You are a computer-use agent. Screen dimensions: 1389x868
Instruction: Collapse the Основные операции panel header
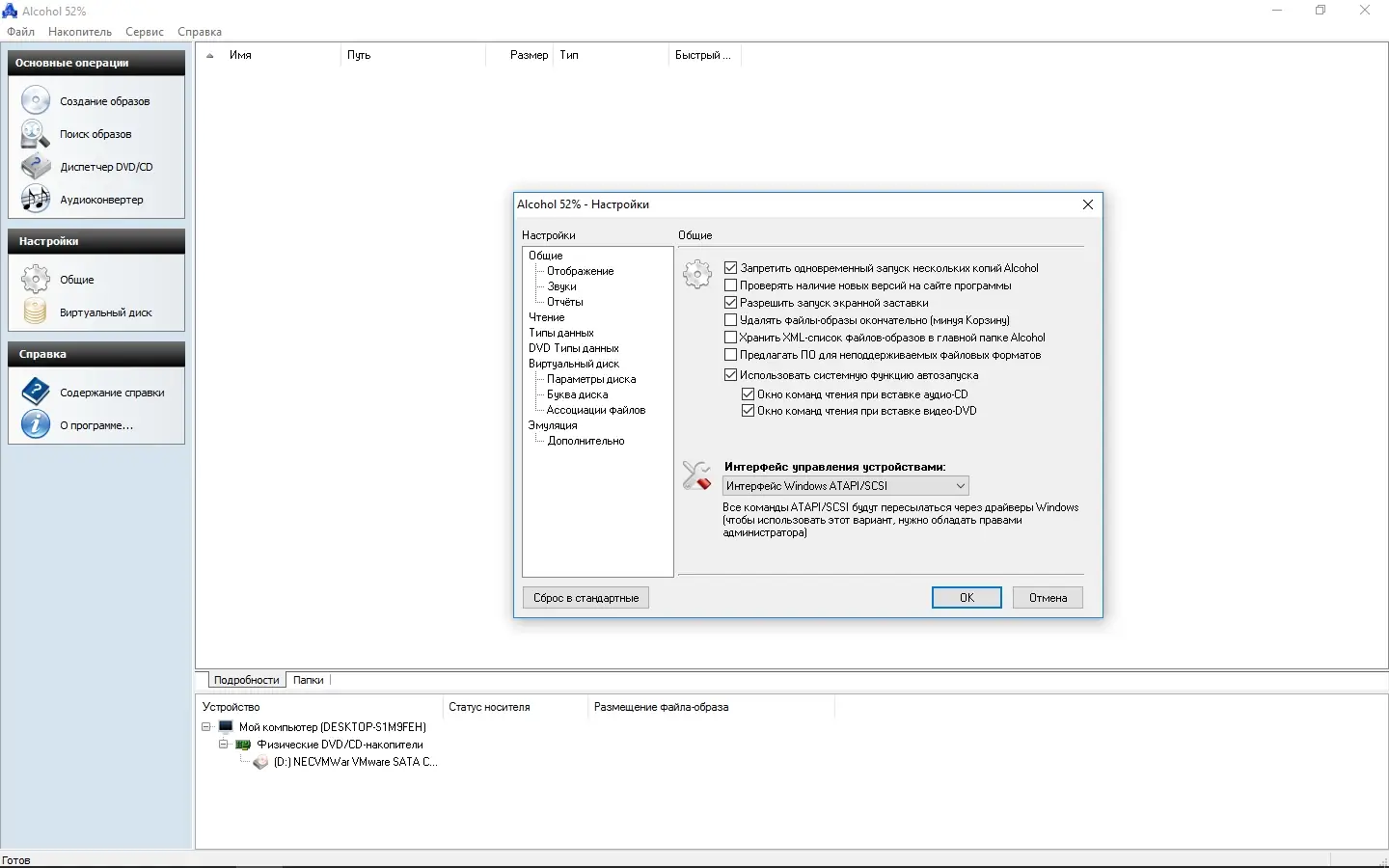(x=96, y=63)
